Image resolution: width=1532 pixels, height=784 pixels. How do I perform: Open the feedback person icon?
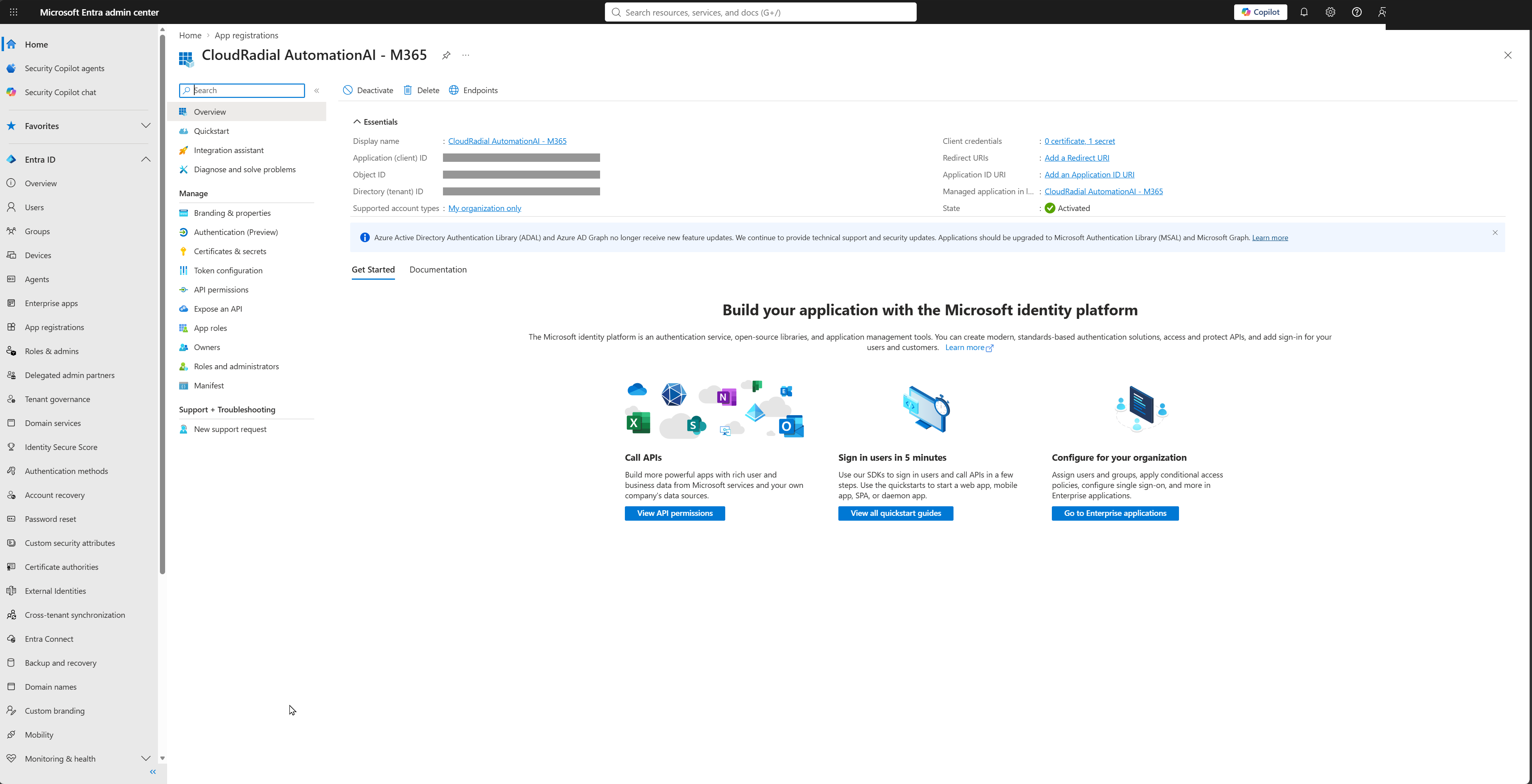1382,12
